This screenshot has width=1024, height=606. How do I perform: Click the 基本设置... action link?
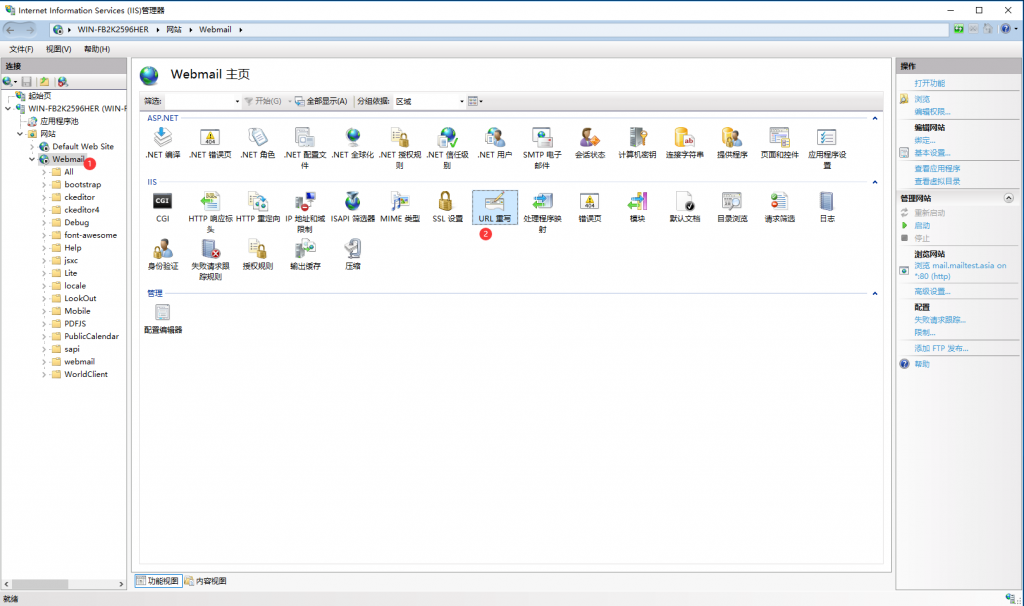[932, 153]
